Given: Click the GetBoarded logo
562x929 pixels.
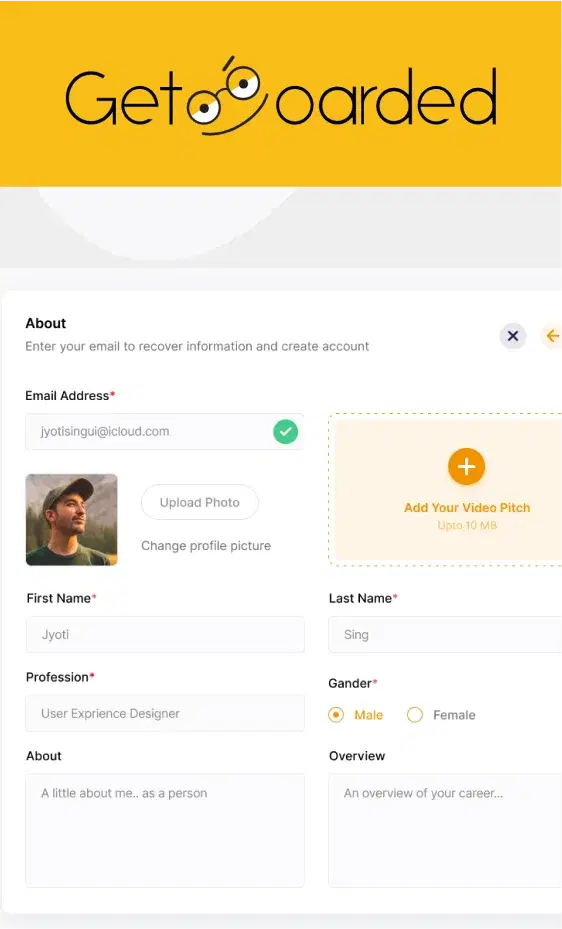Looking at the screenshot, I should tap(281, 96).
